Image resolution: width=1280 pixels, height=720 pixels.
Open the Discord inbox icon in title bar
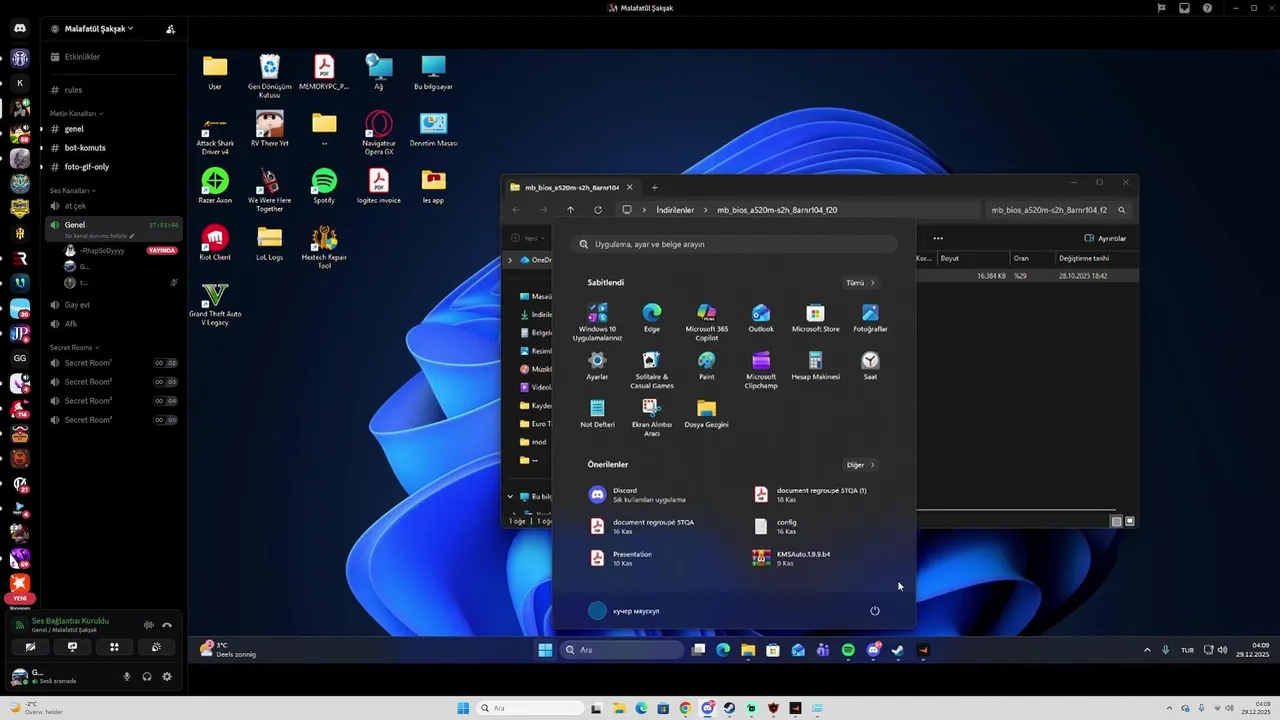[1184, 8]
